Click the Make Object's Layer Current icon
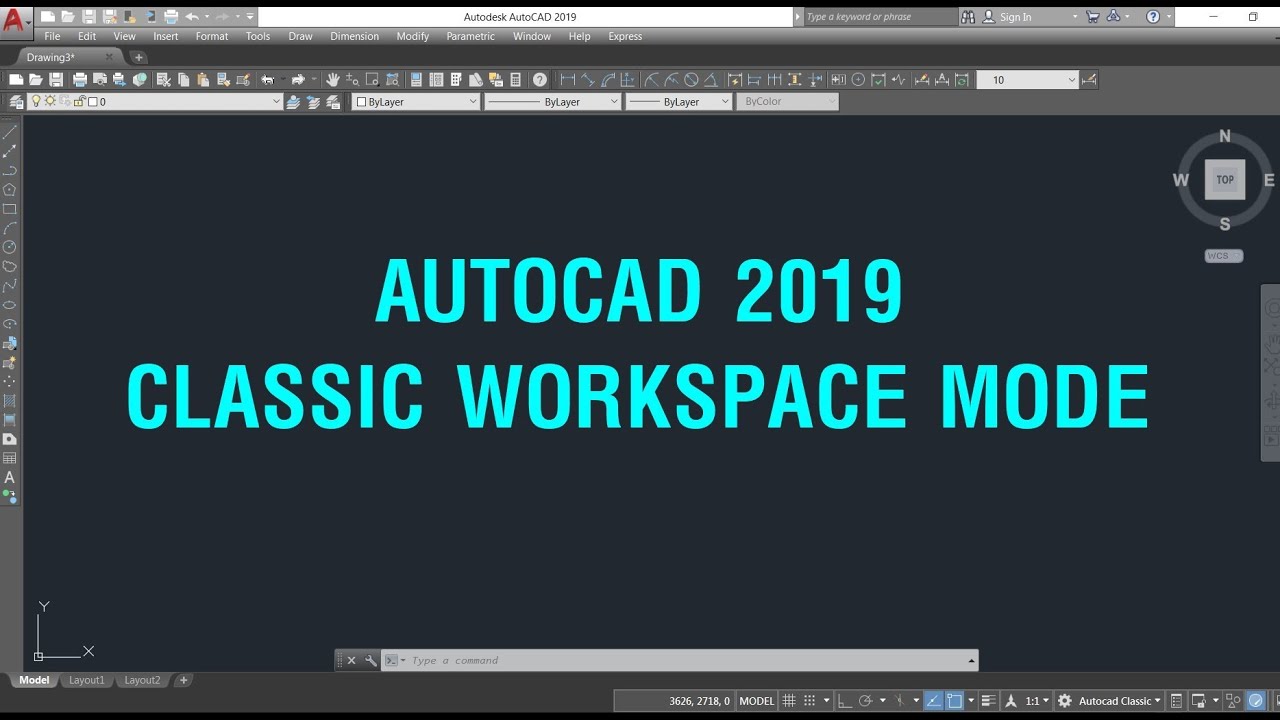Viewport: 1280px width, 720px height. [293, 101]
